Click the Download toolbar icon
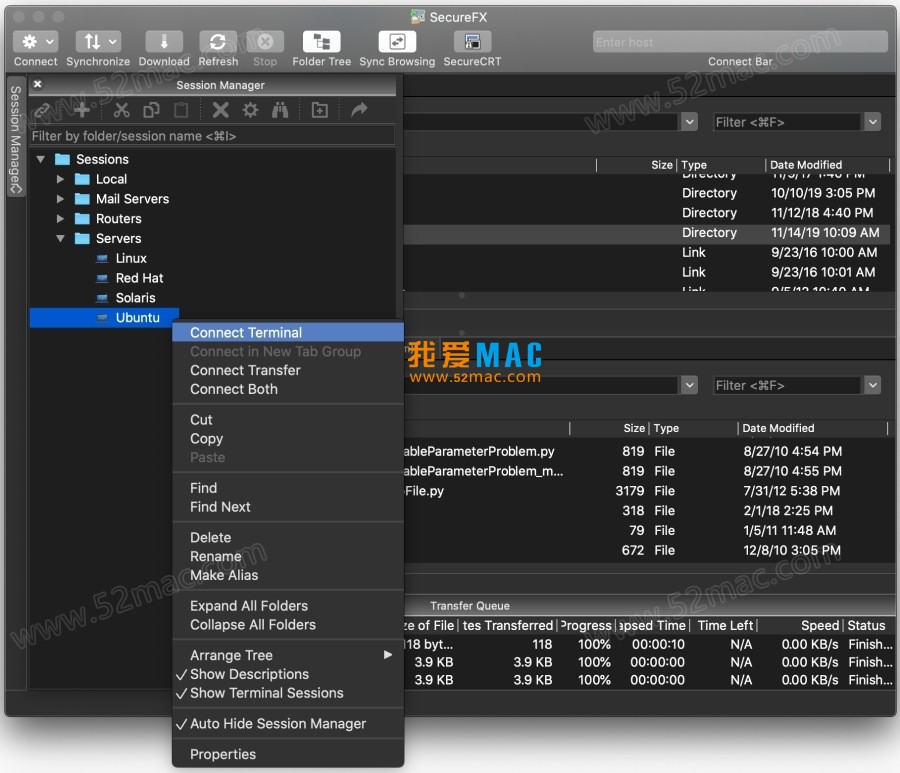The image size is (900, 773). coord(164,42)
